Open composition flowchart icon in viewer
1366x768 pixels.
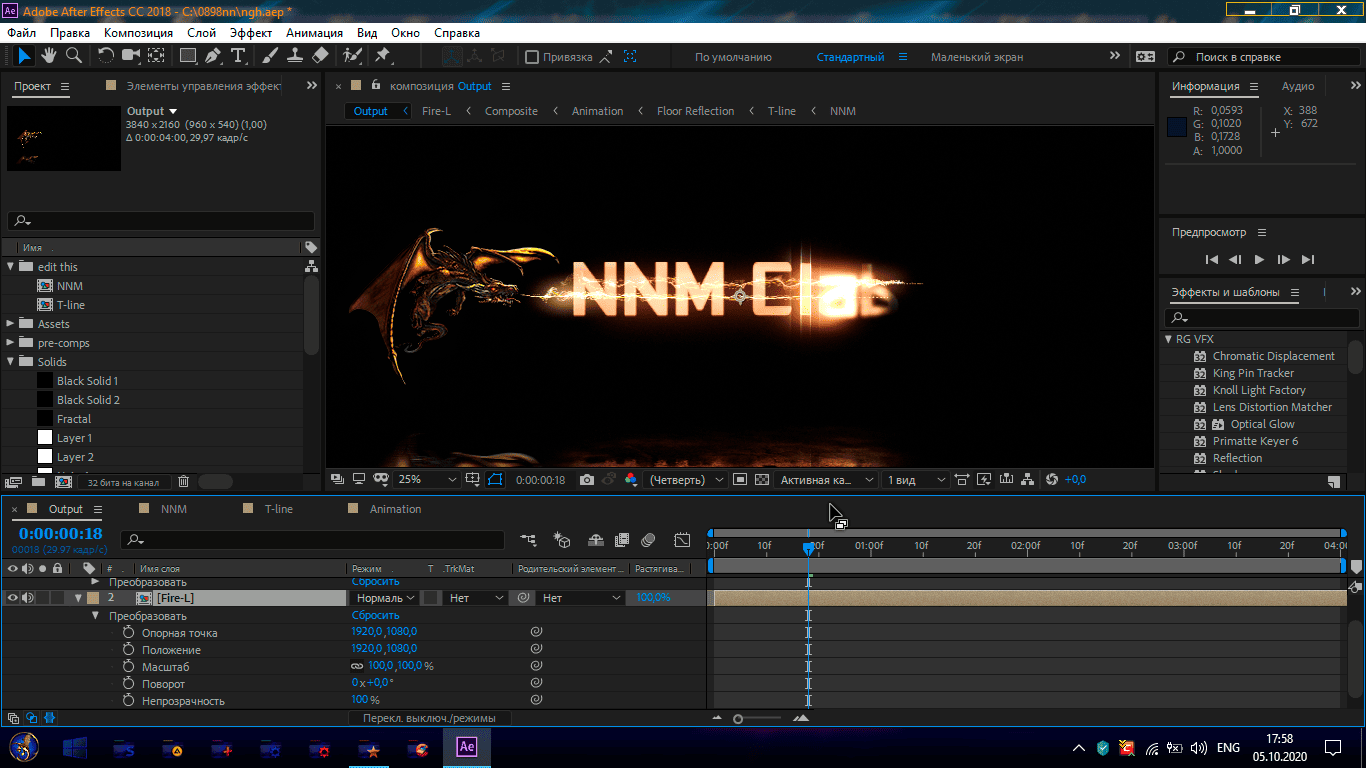1027,480
